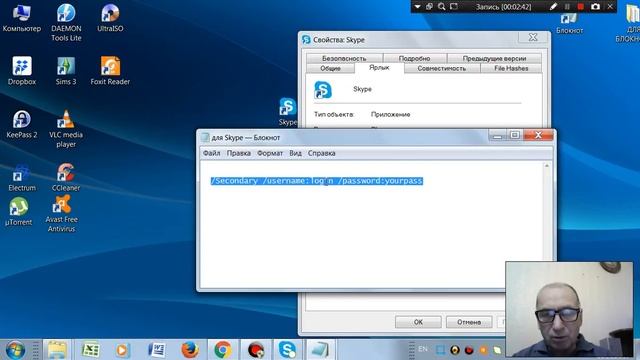Select the Блокнот desktop shortcut
This screenshot has height=360, width=640.
click(569, 24)
